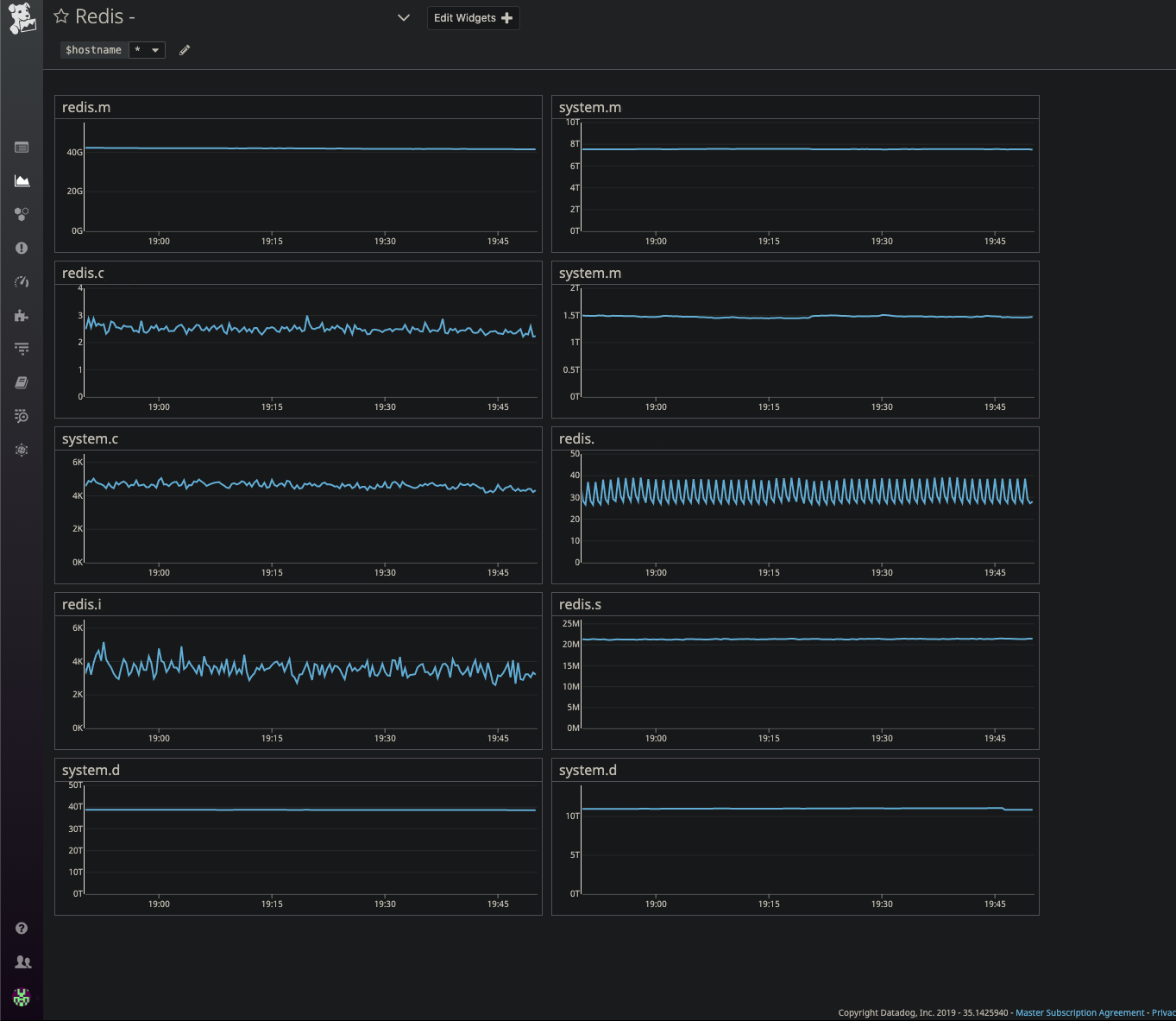This screenshot has width=1176, height=1021.
Task: Open Integrations puzzle piece icon
Action: coord(22,315)
